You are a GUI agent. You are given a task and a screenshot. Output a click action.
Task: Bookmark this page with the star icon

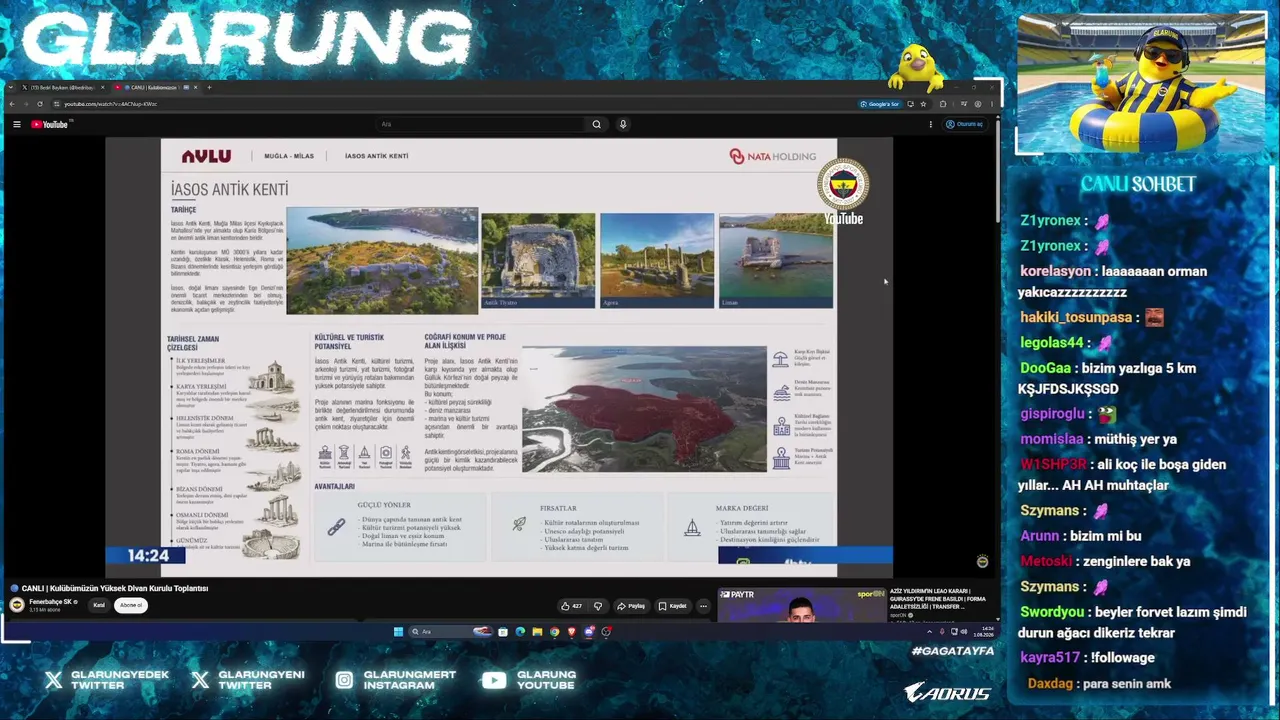923,104
